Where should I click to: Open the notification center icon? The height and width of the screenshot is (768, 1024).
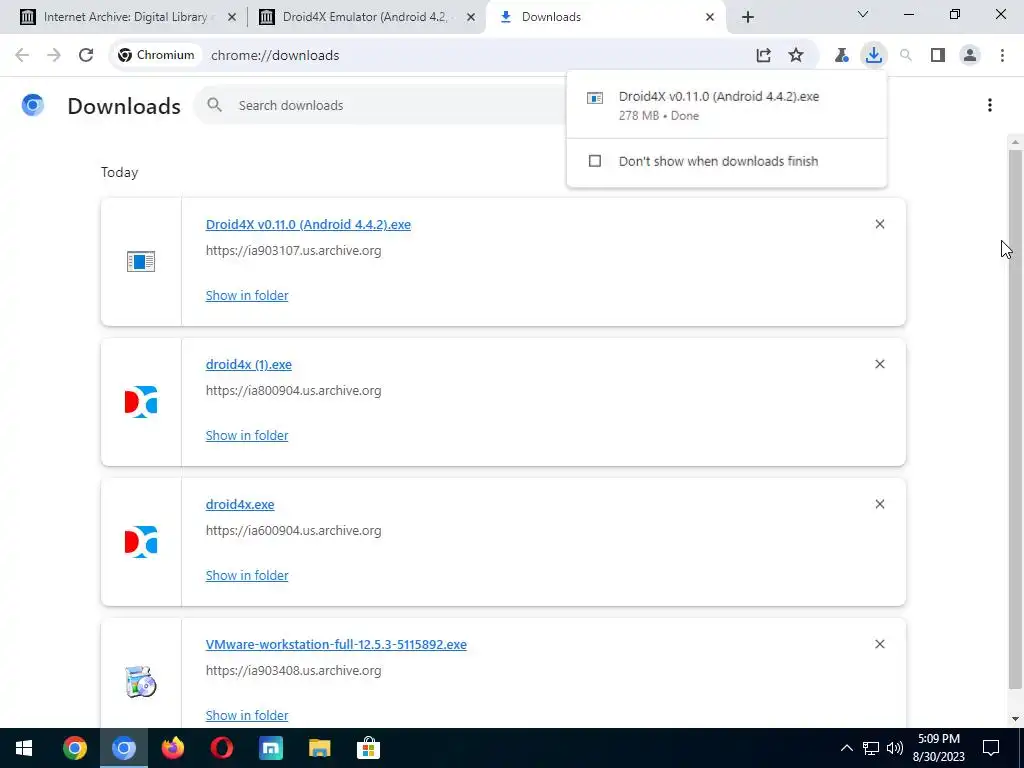[991, 748]
